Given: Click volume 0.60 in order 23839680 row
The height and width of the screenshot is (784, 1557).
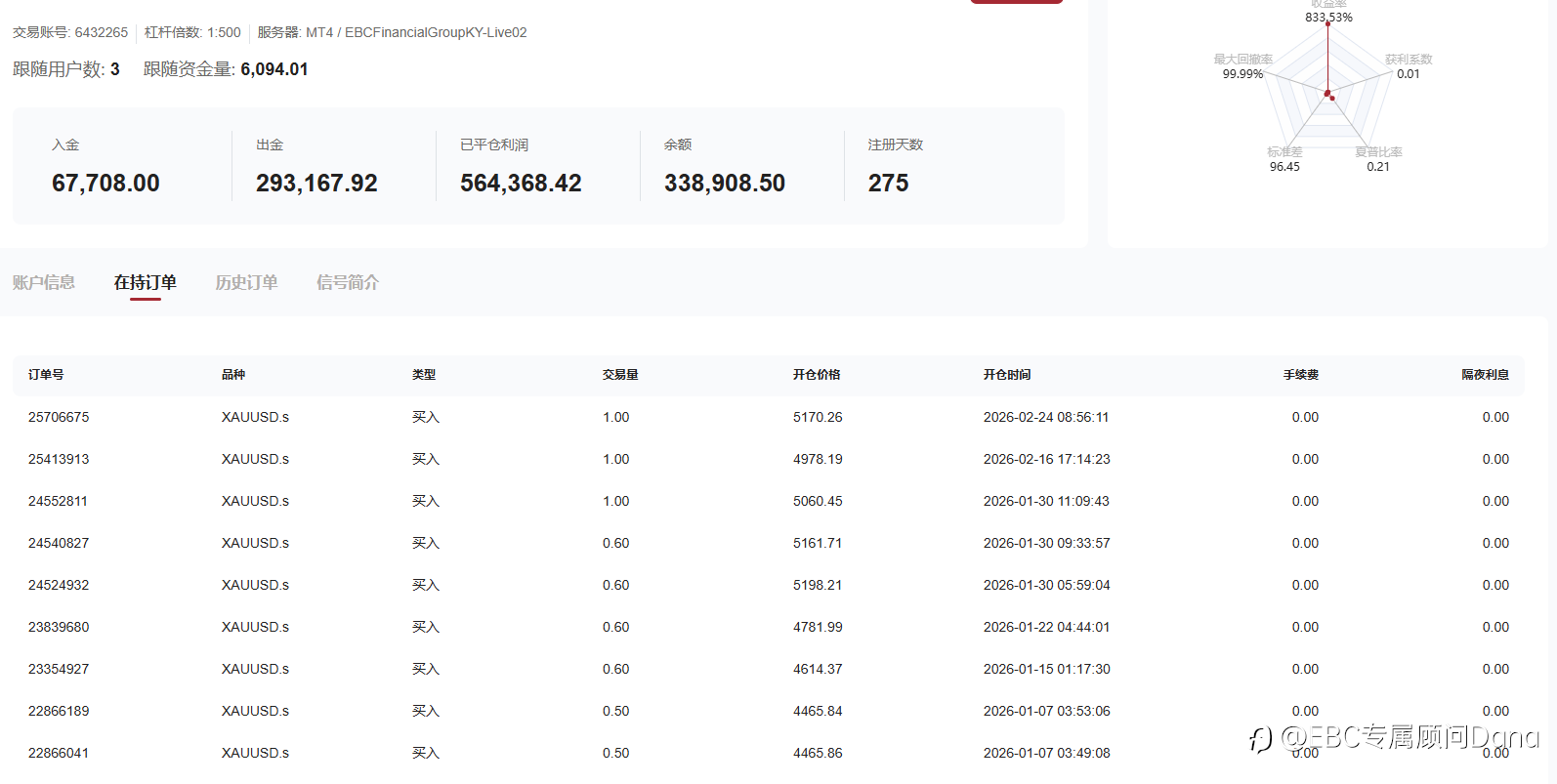Looking at the screenshot, I should pos(616,627).
